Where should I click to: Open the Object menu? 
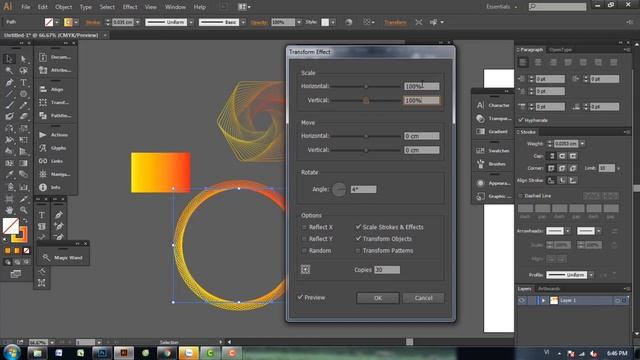point(63,7)
